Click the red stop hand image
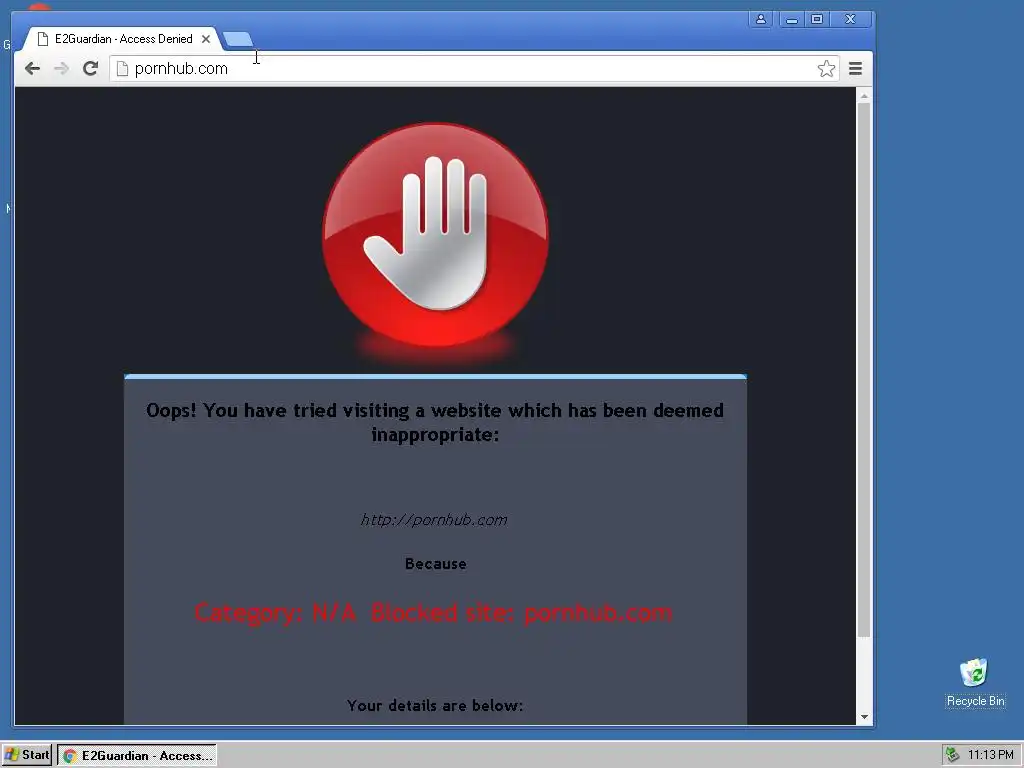 click(436, 235)
